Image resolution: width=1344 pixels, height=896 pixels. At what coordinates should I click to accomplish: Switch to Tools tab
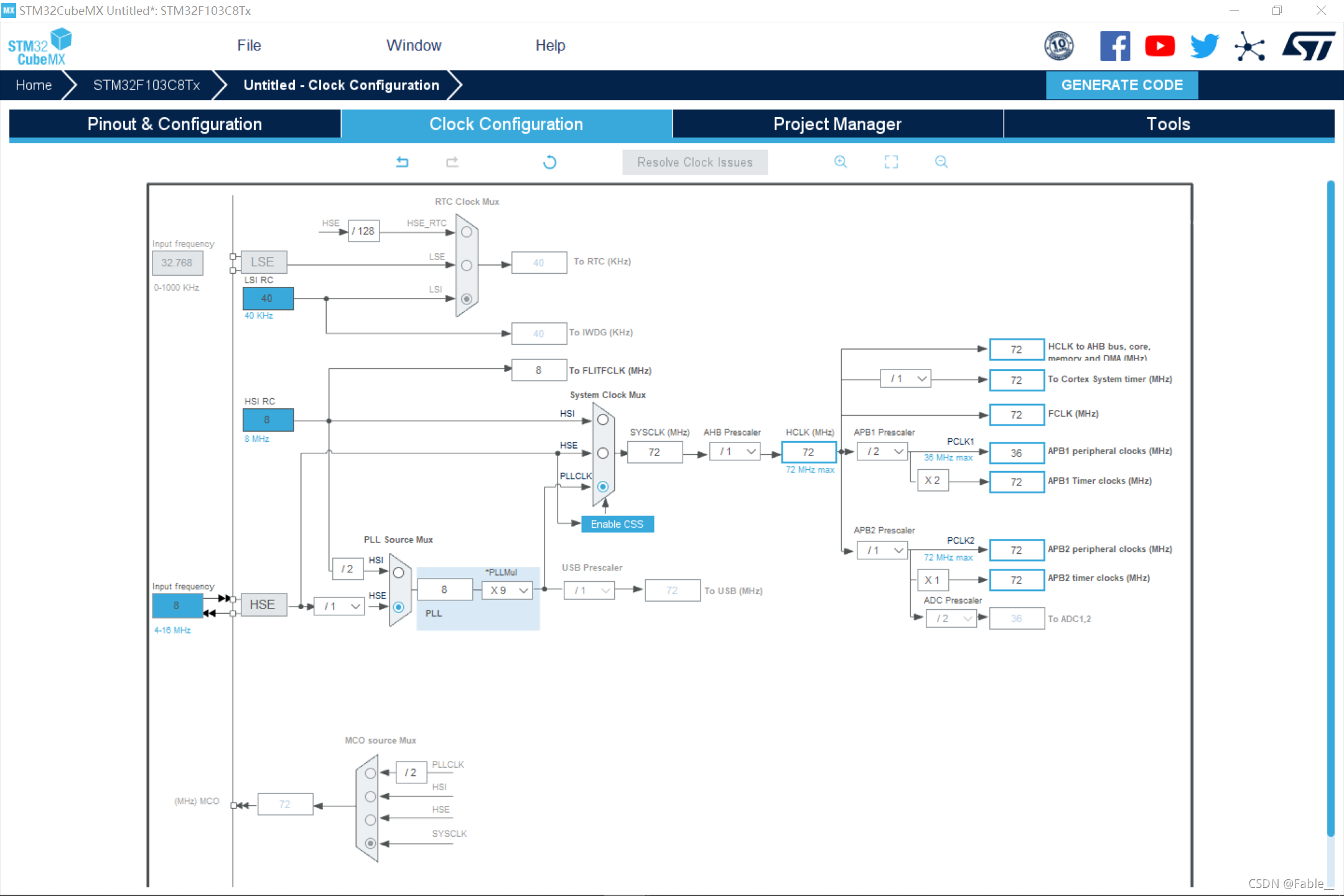[1169, 124]
